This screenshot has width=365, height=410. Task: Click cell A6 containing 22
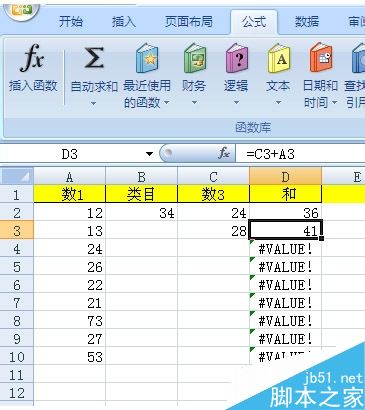[x=69, y=284]
